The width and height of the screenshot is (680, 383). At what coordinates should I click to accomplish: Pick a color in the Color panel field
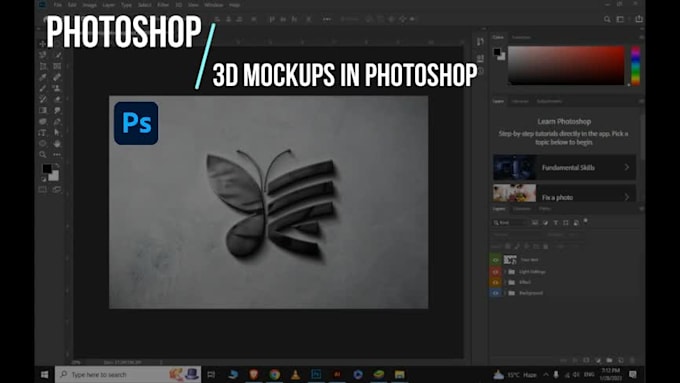[x=566, y=65]
